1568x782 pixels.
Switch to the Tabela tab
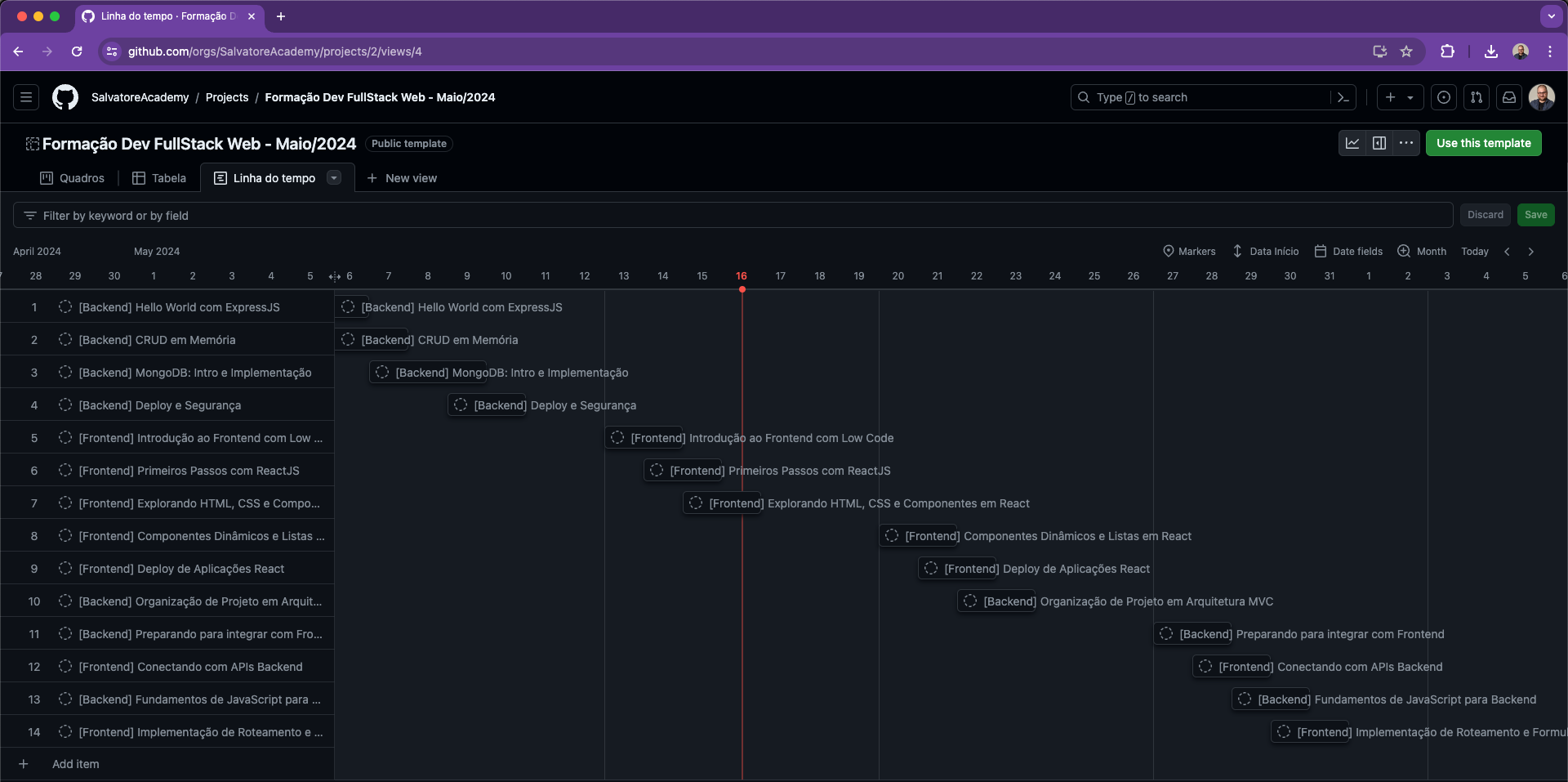coord(159,178)
